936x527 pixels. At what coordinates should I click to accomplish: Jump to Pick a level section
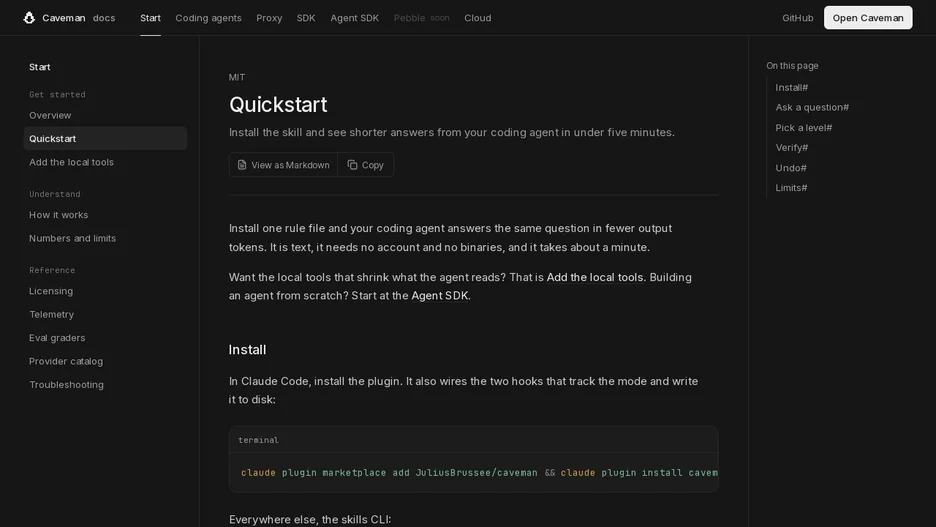point(803,128)
